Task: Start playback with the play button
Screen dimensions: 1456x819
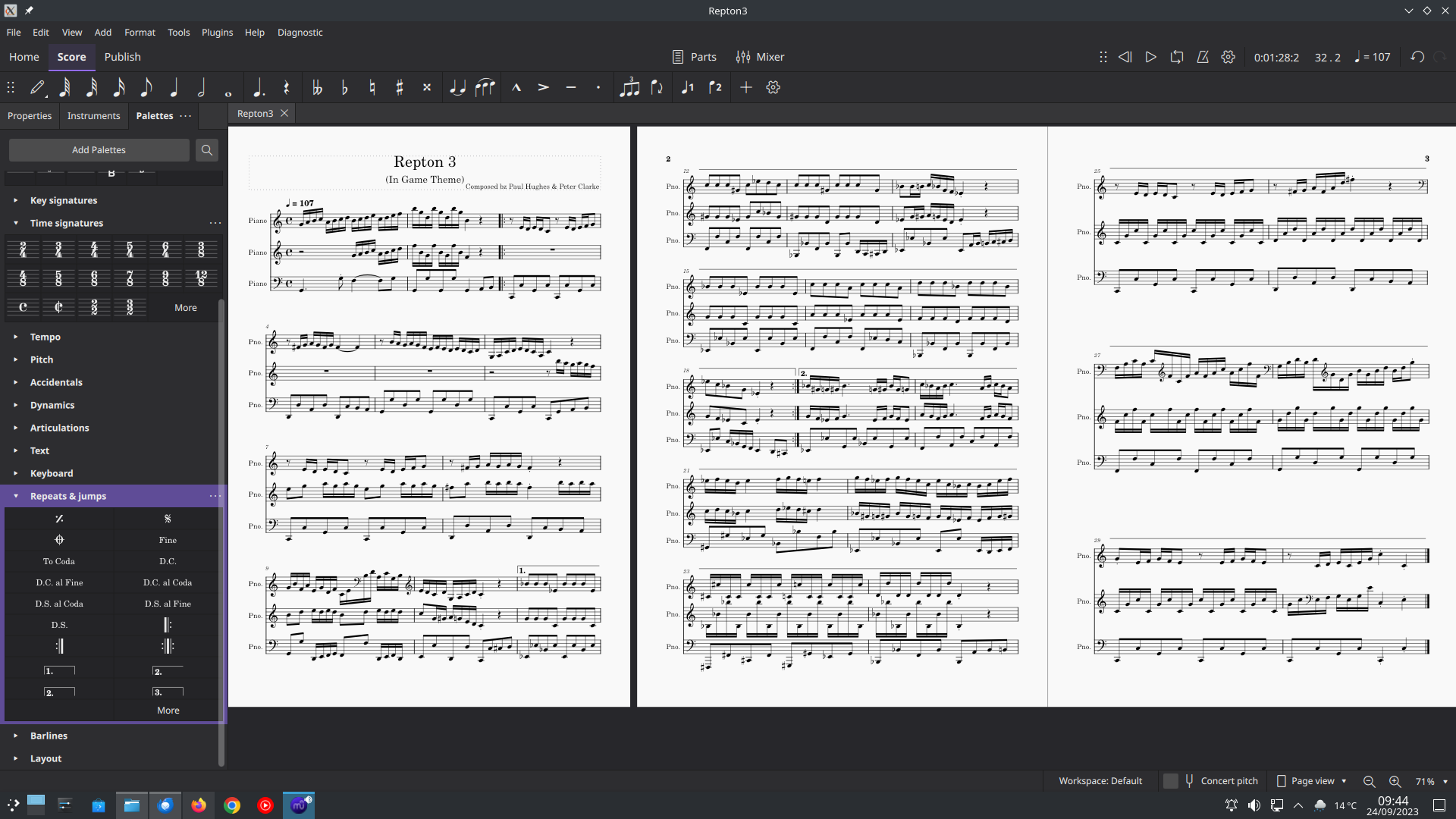Action: [1150, 57]
